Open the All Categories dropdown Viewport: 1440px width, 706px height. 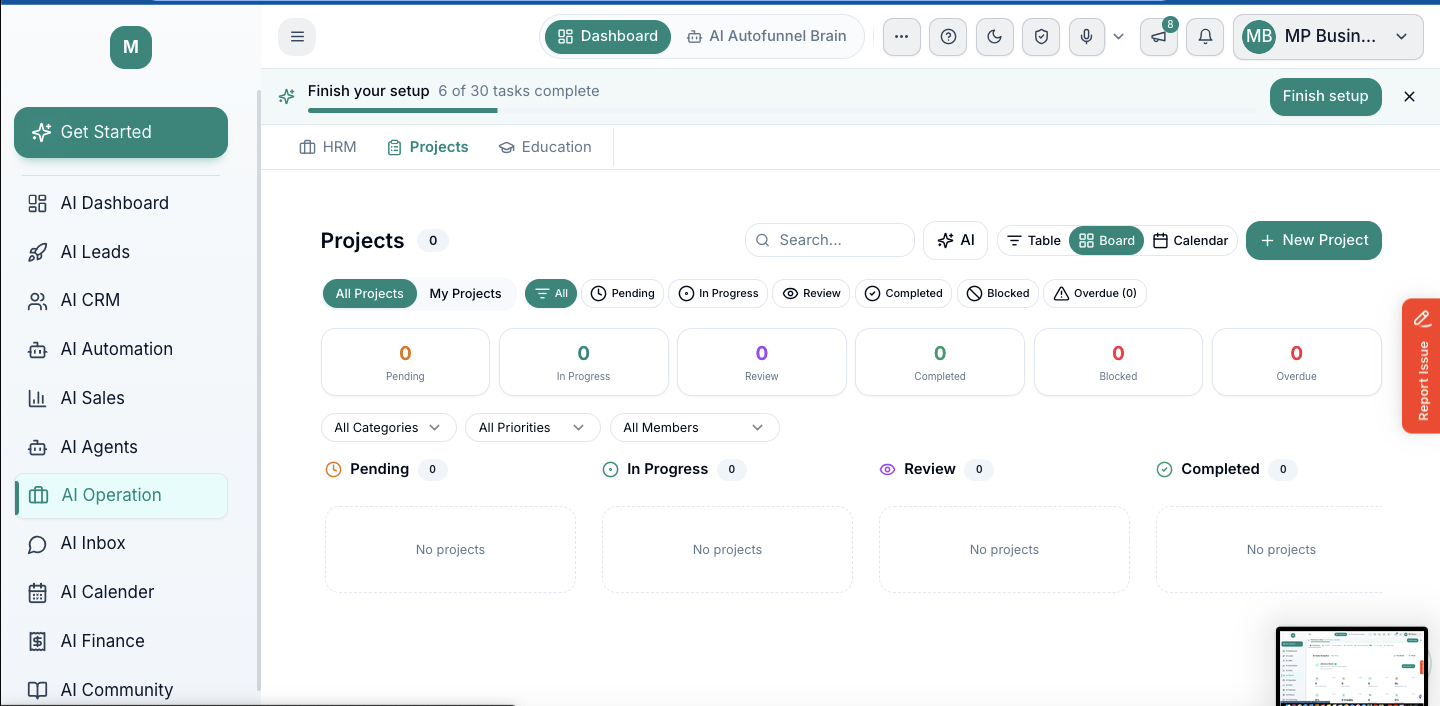[x=388, y=428]
